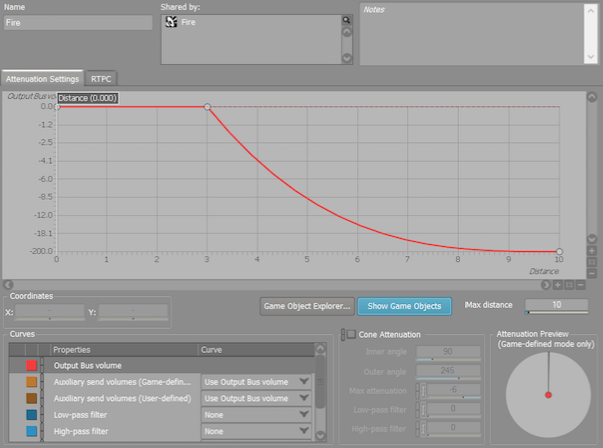Click the Max distance slider
This screenshot has height=448, width=603.
[x=556, y=313]
